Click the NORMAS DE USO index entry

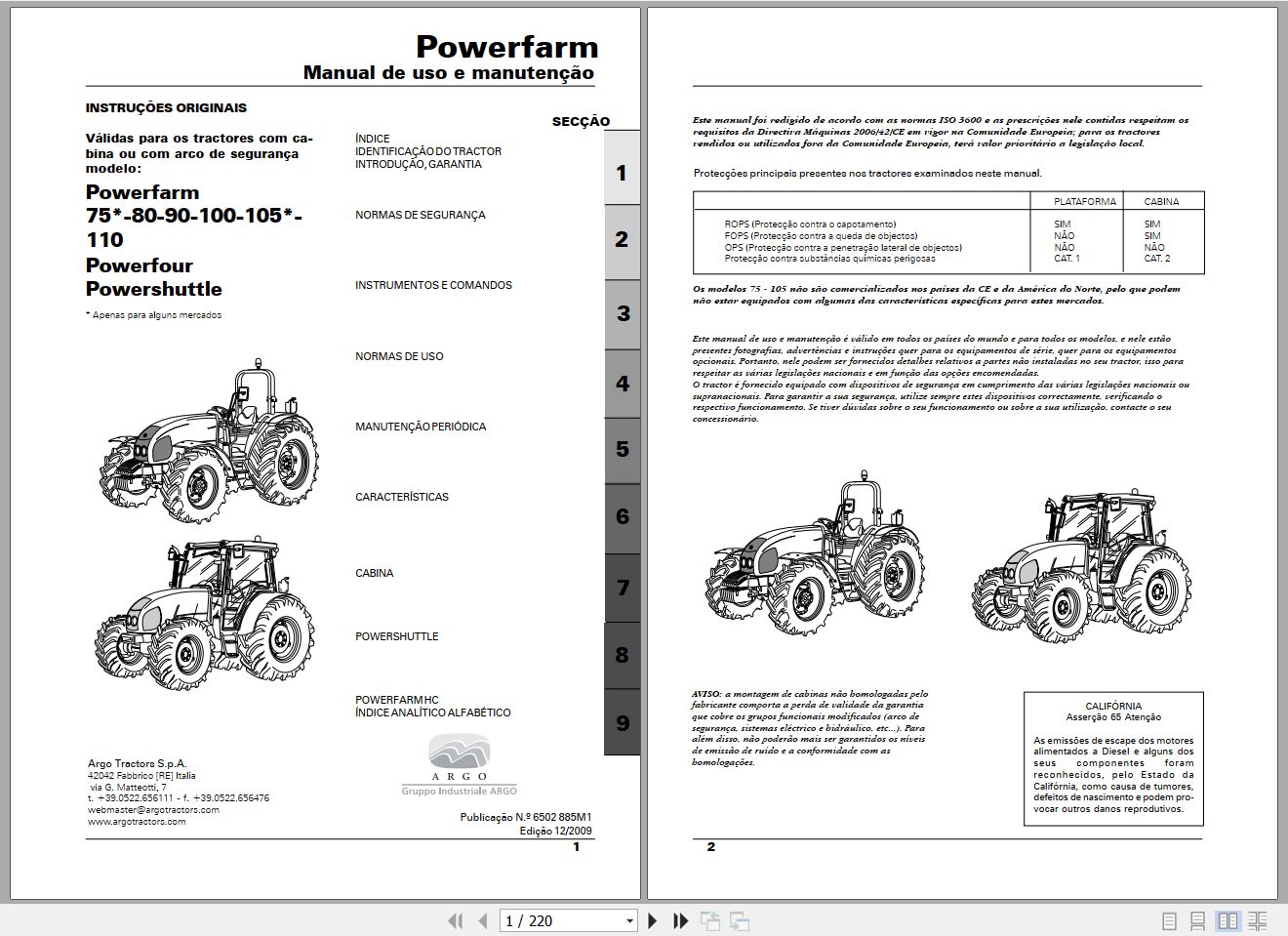click(399, 356)
